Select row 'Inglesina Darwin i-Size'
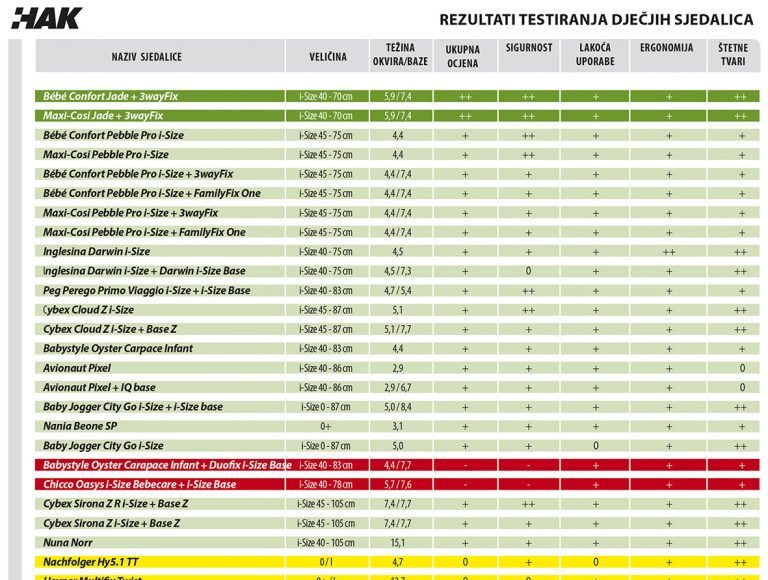The height and width of the screenshot is (580, 768). point(397,251)
